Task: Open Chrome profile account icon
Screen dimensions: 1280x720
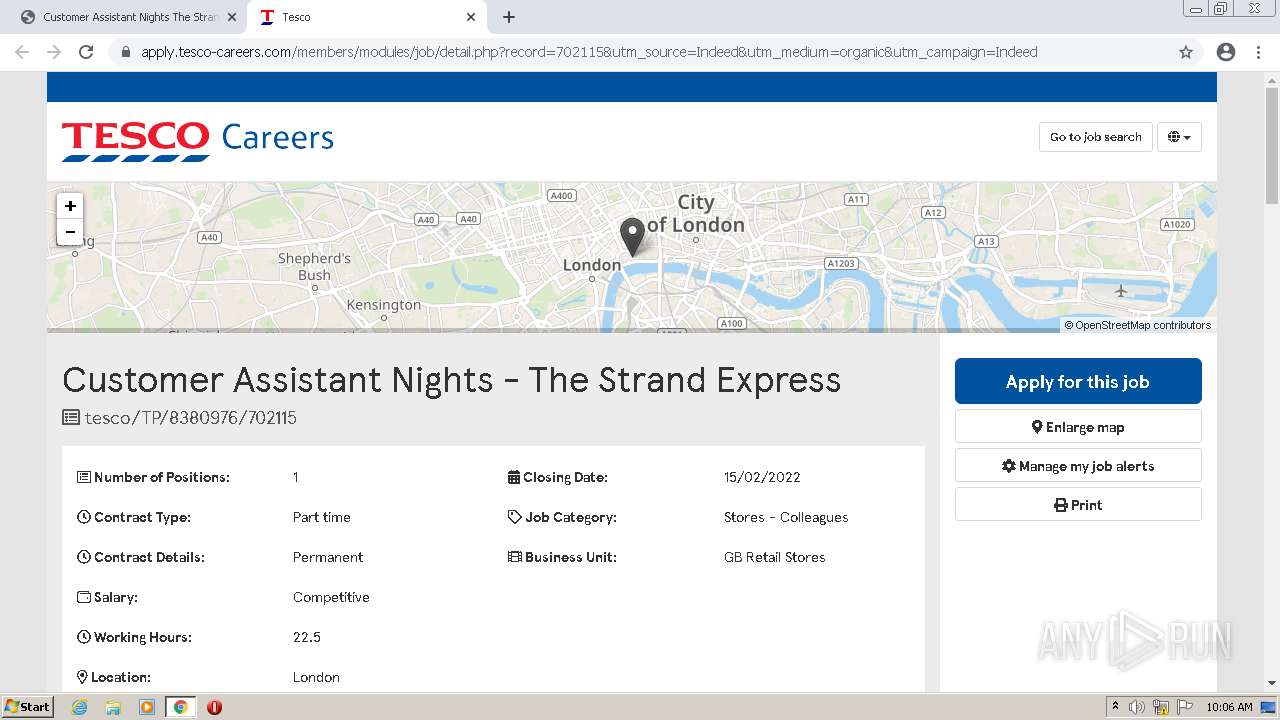Action: click(1226, 52)
